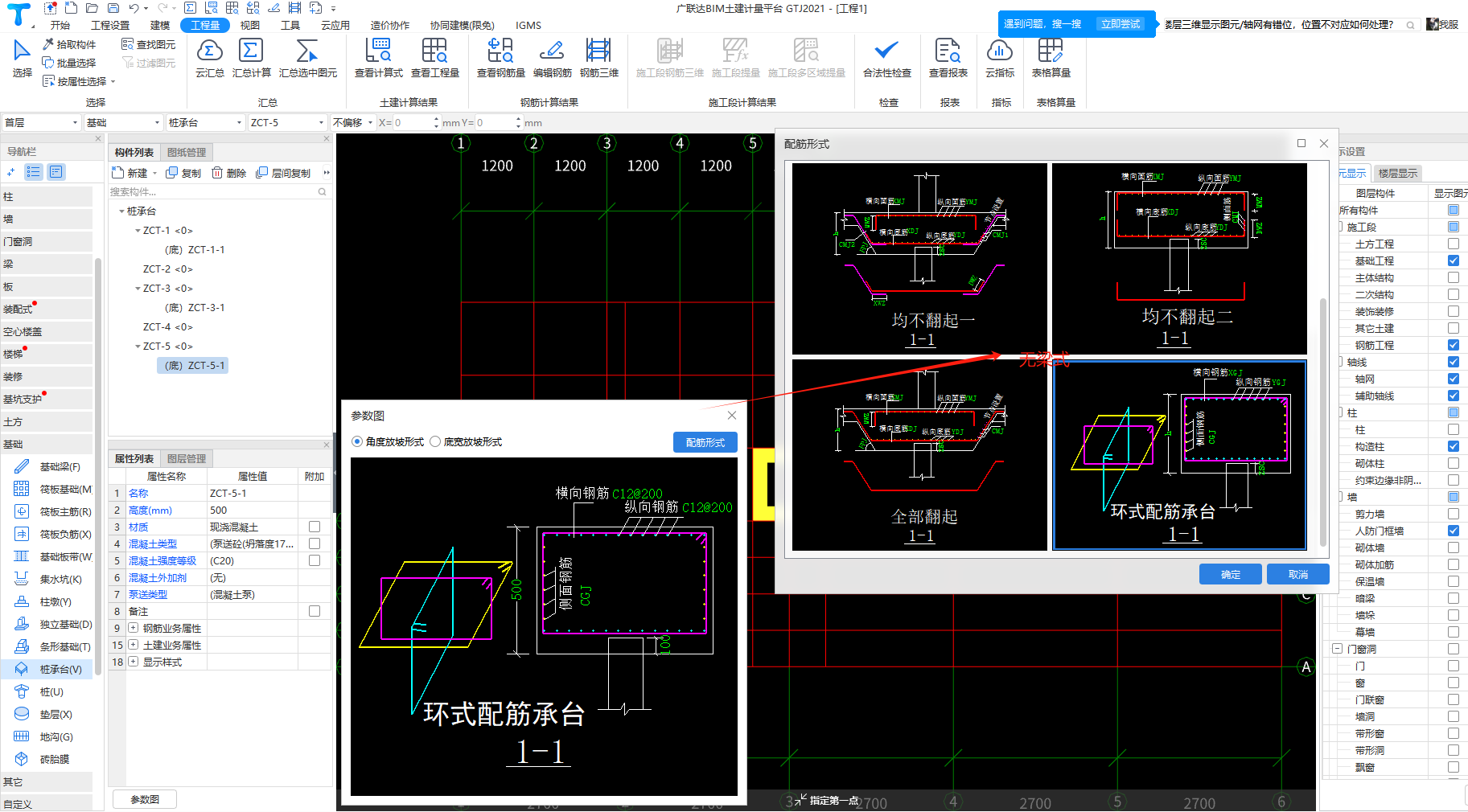Screen dimensions: 1468x812
Task: Click 确定 in 配筋形式 dialog
Action: click(1231, 574)
